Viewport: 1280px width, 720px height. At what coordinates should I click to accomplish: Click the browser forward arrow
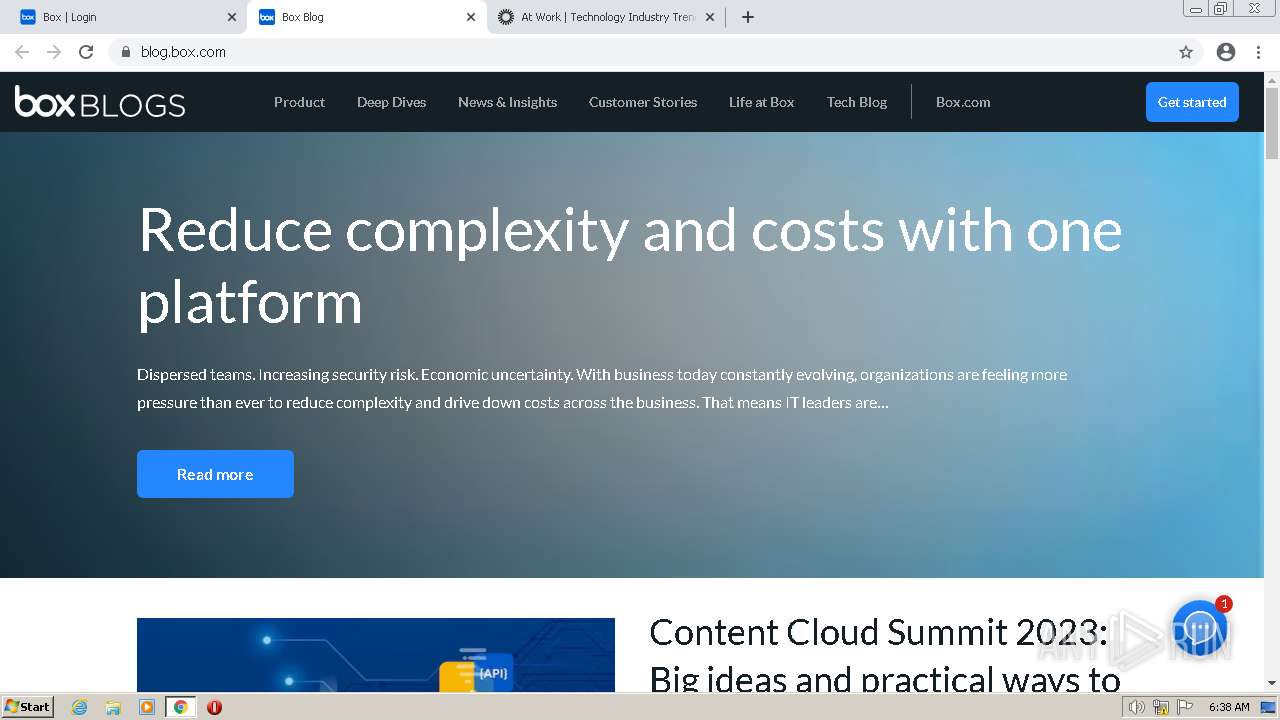click(54, 52)
